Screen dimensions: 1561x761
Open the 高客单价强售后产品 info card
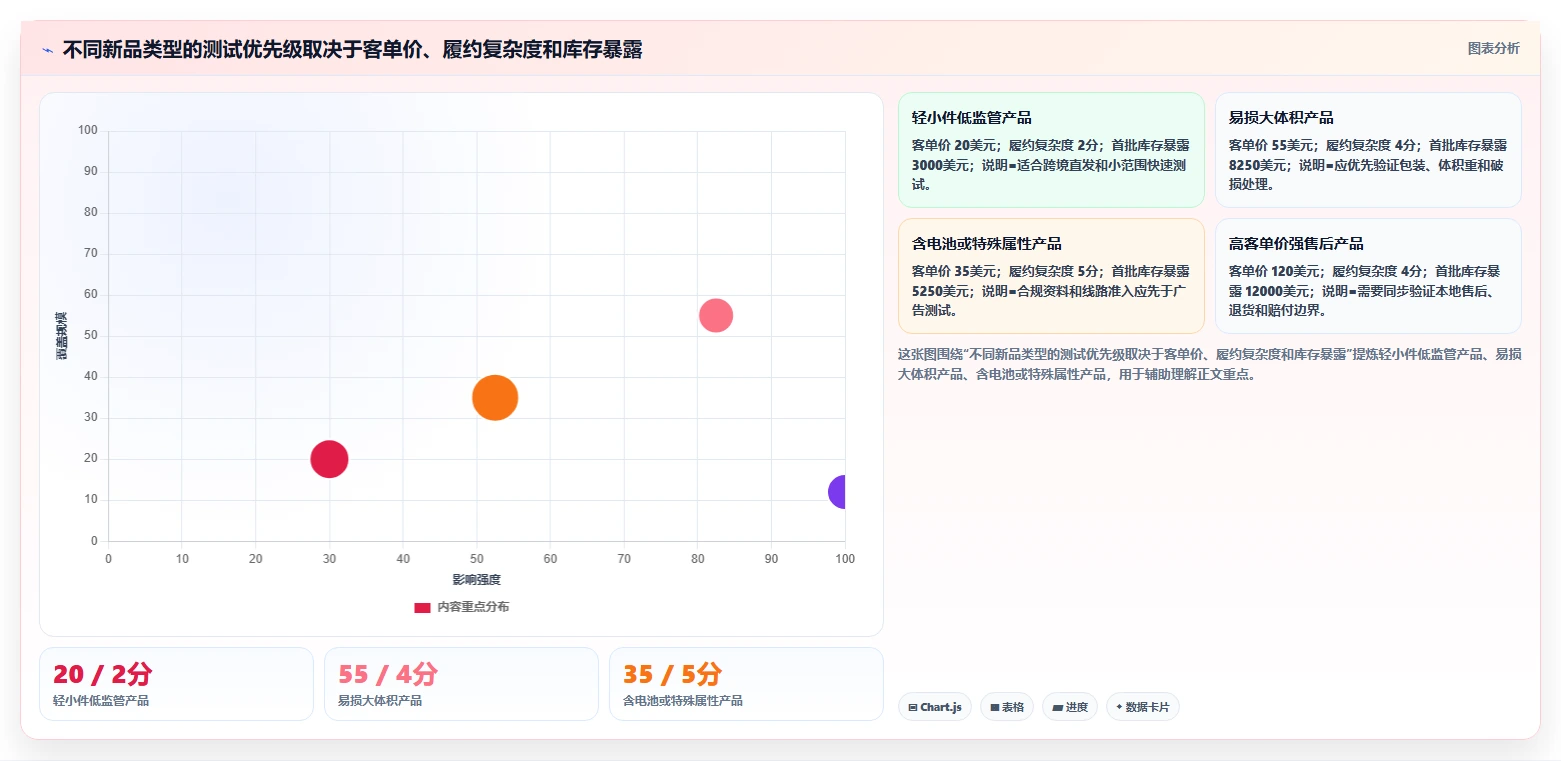(x=1368, y=276)
